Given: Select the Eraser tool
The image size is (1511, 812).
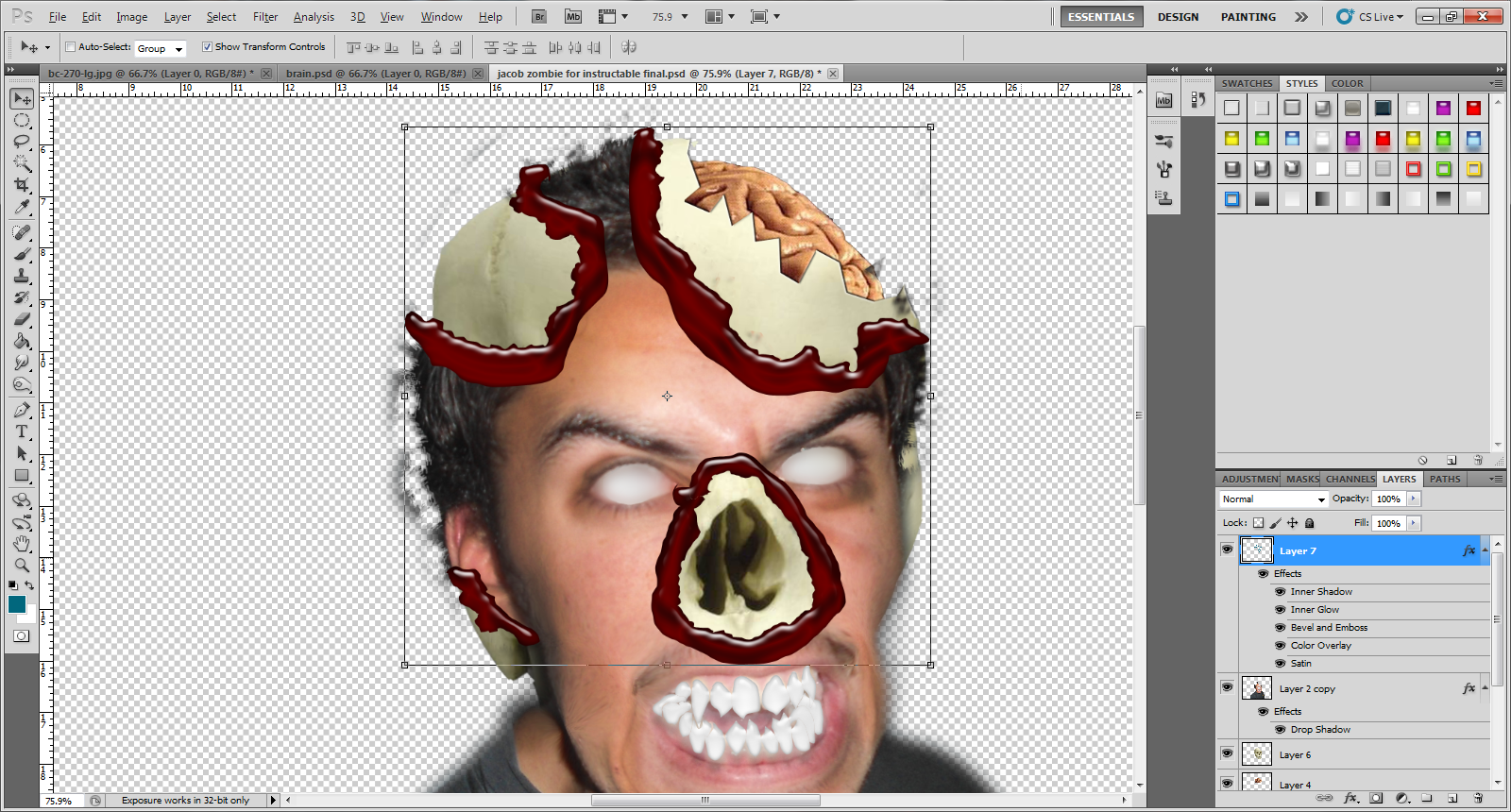Looking at the screenshot, I should pyautogui.click(x=22, y=319).
